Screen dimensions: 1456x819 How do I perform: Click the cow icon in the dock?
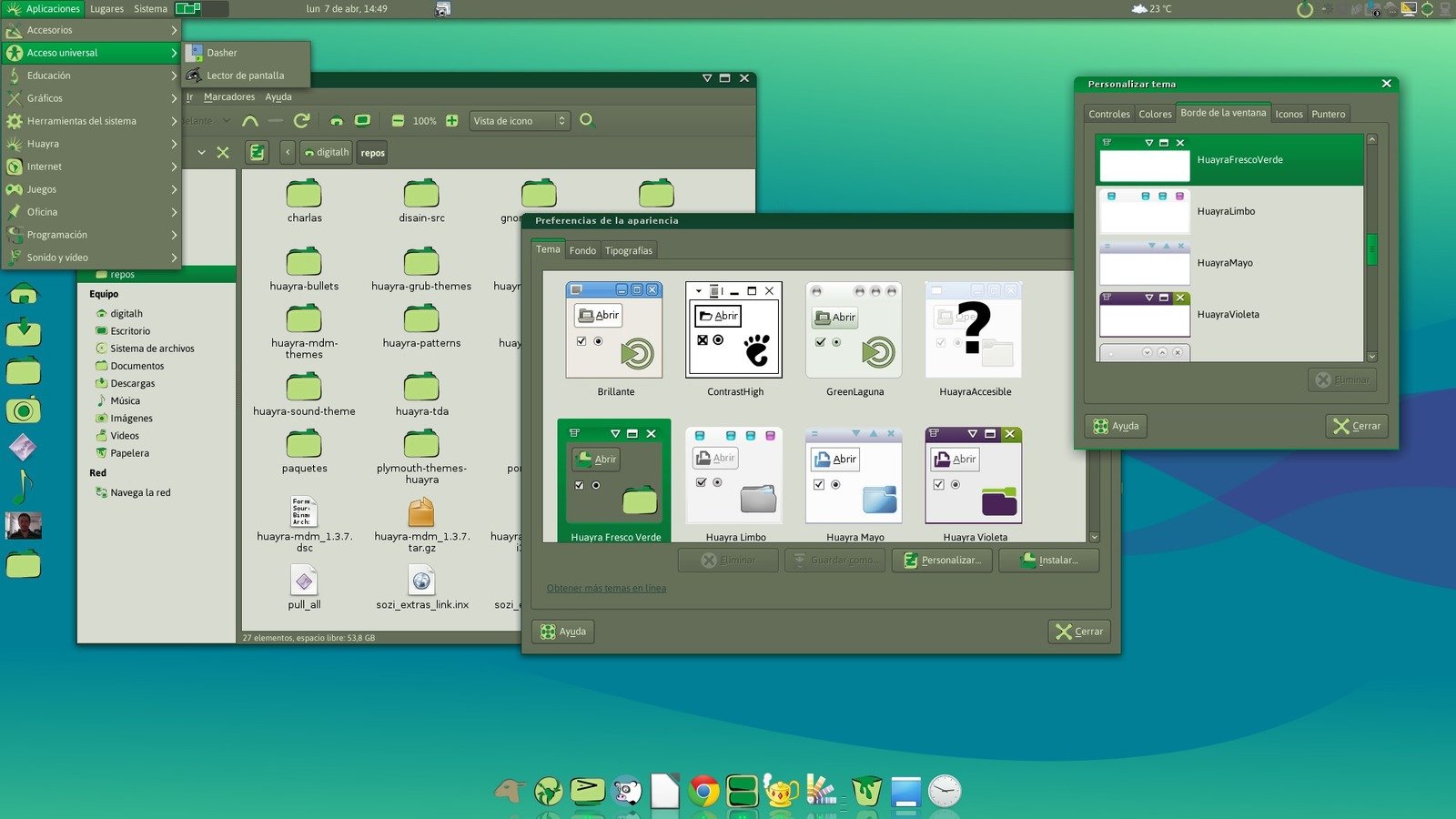pos(627,791)
